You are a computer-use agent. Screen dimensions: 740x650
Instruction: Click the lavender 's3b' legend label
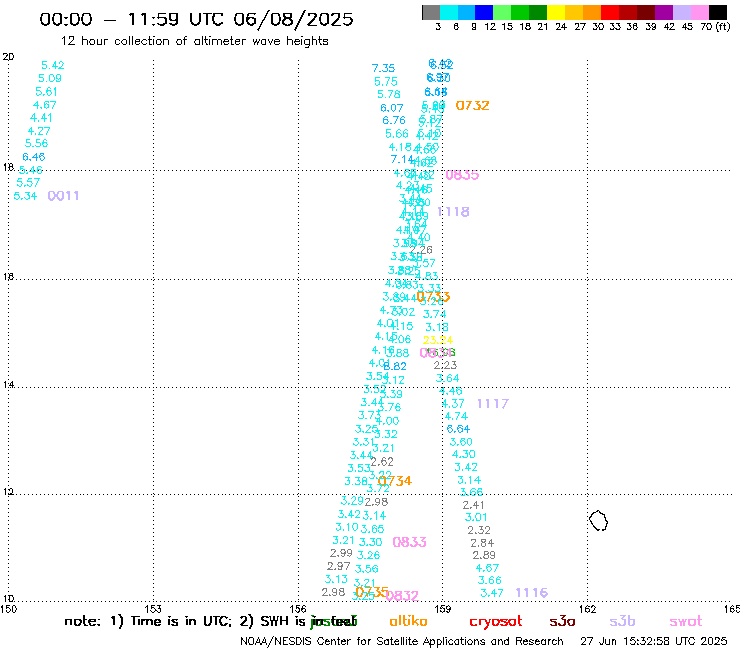point(622,621)
